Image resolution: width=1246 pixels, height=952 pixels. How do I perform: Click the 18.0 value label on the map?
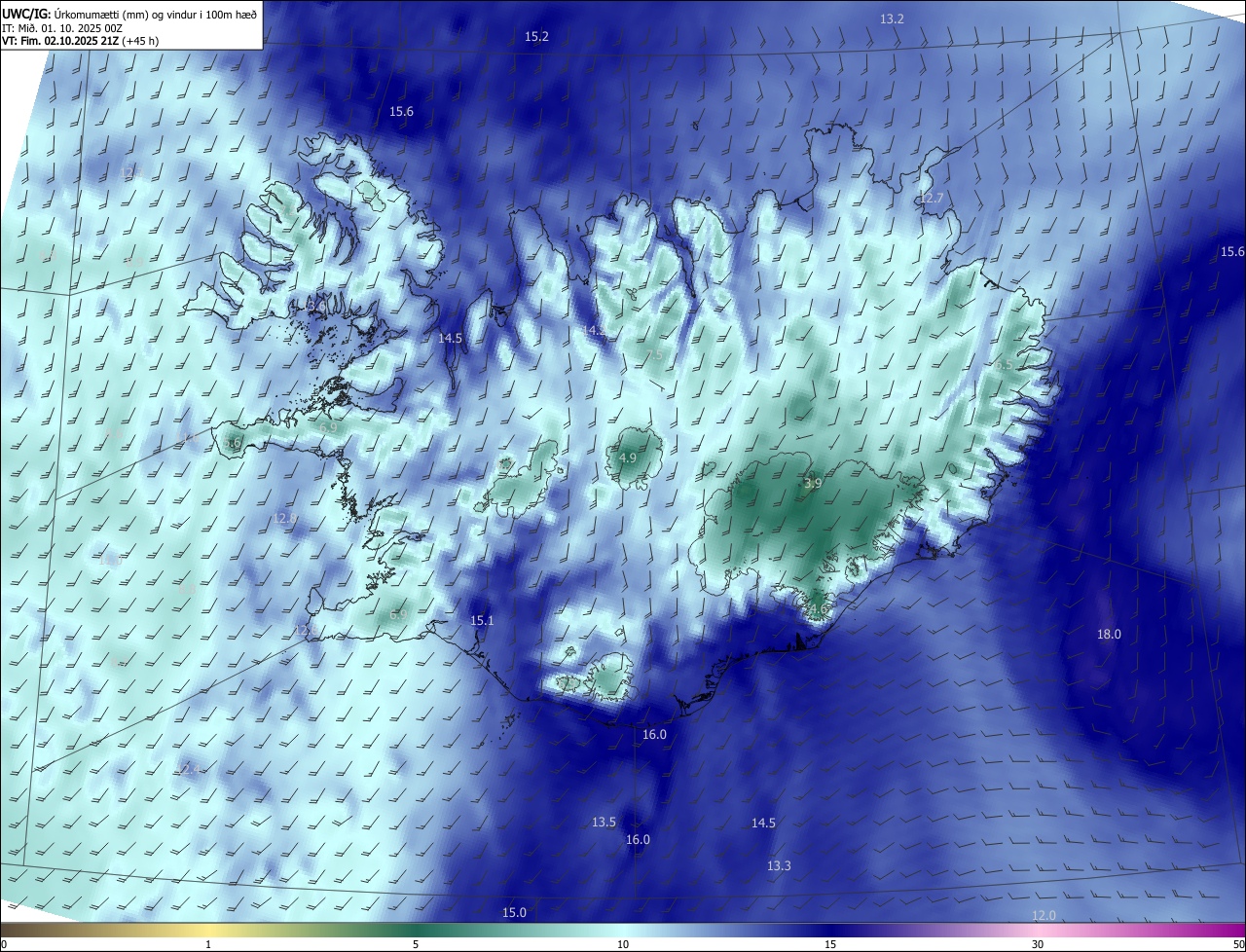pos(1109,634)
